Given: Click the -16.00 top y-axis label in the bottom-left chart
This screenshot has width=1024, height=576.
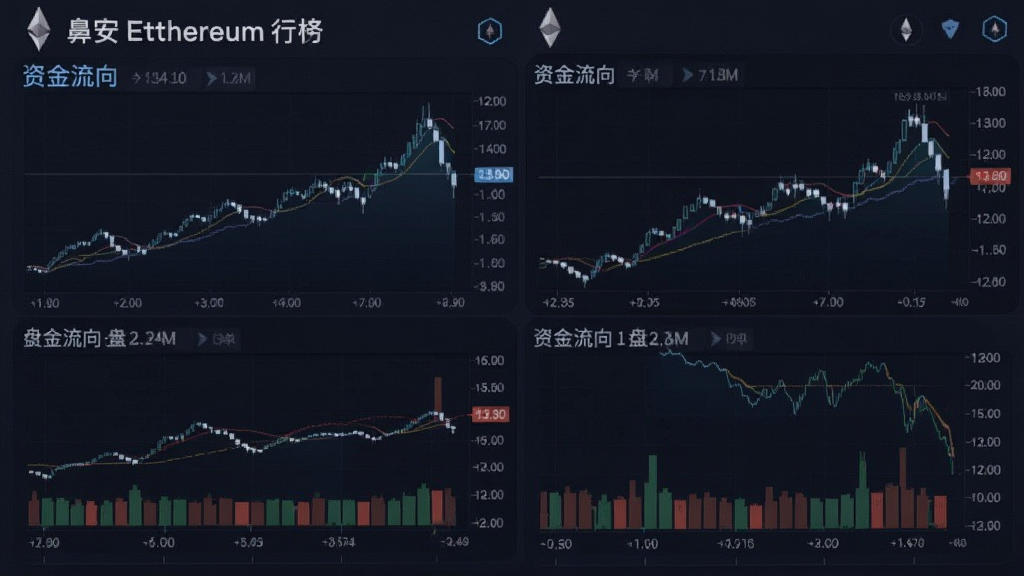Looking at the screenshot, I should tap(488, 360).
